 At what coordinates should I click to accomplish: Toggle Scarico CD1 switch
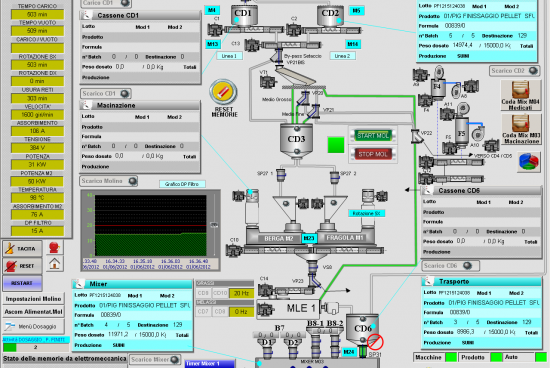[106, 94]
